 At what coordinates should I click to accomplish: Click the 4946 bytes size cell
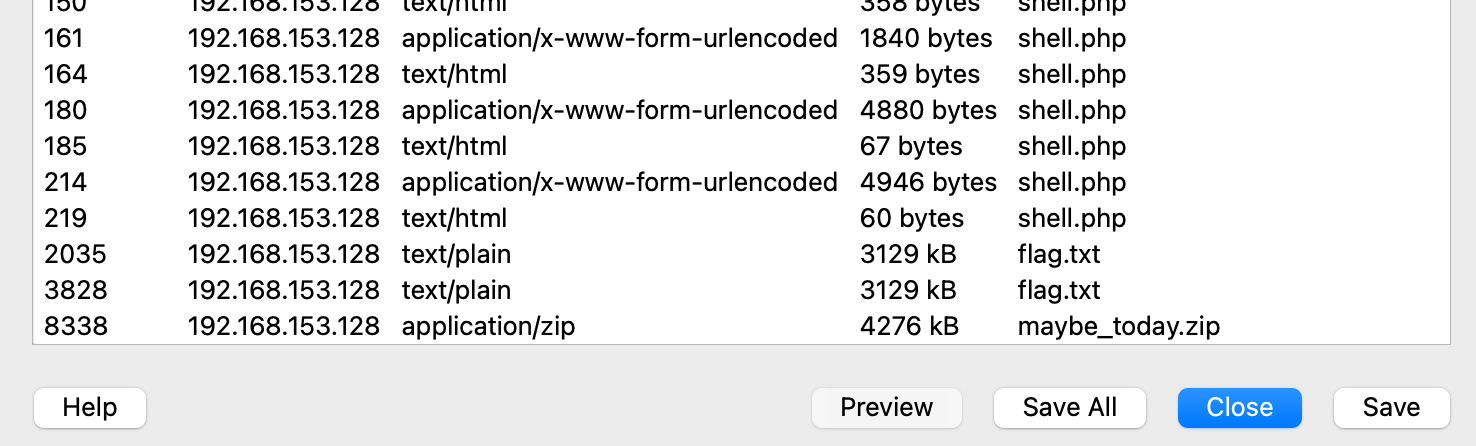coord(928,183)
